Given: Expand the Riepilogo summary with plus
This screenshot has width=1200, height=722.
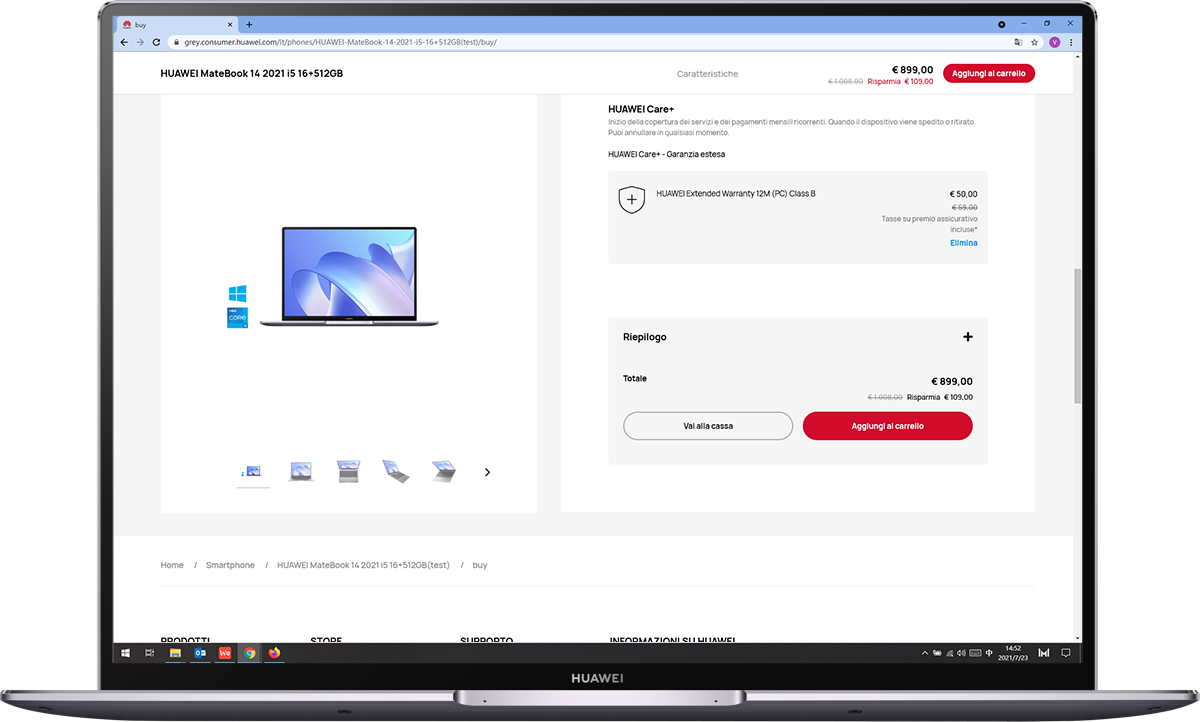Looking at the screenshot, I should (967, 337).
